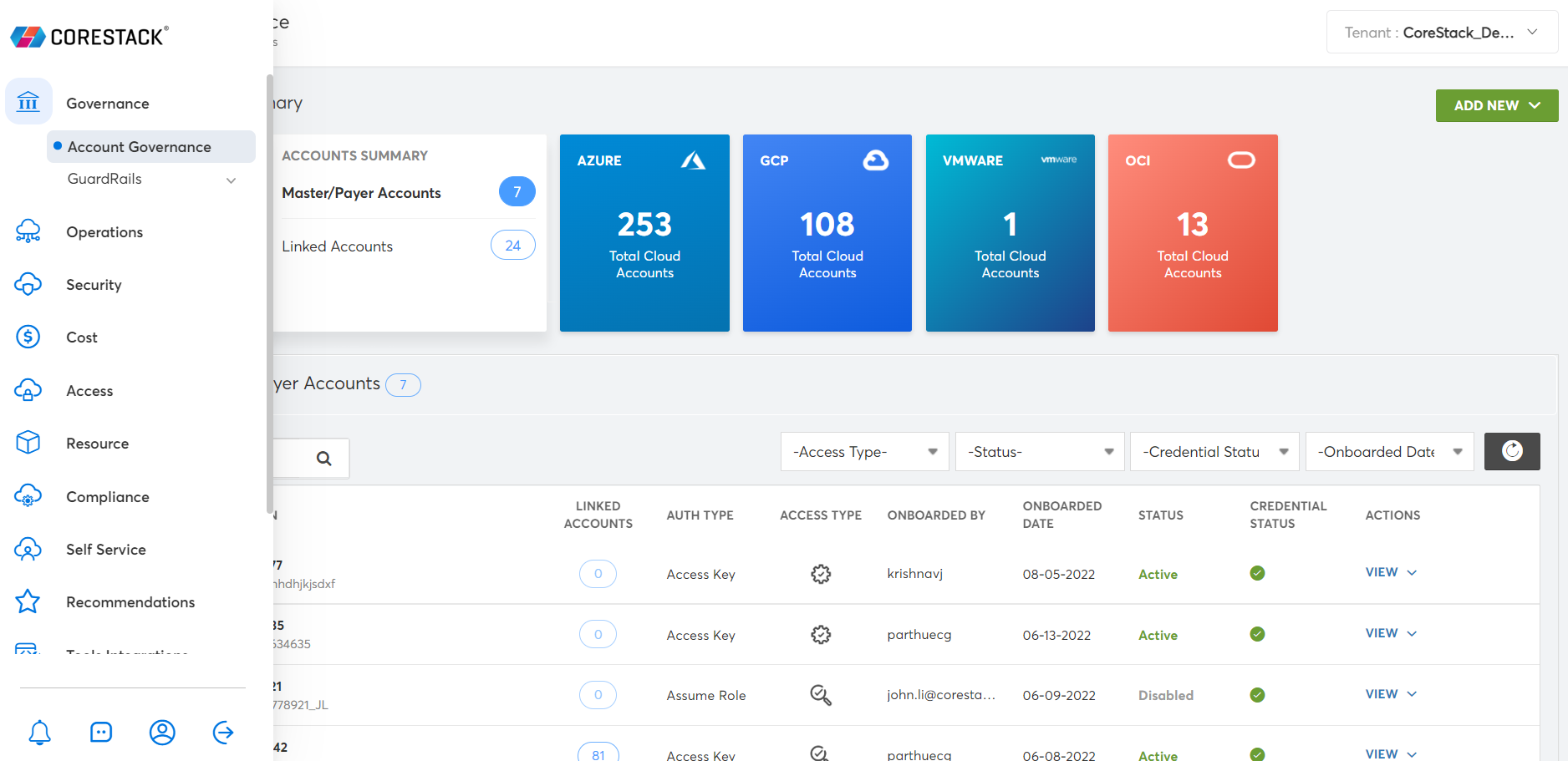Expand the GuardRails submenu chevron
The image size is (1568, 761).
pyautogui.click(x=232, y=180)
